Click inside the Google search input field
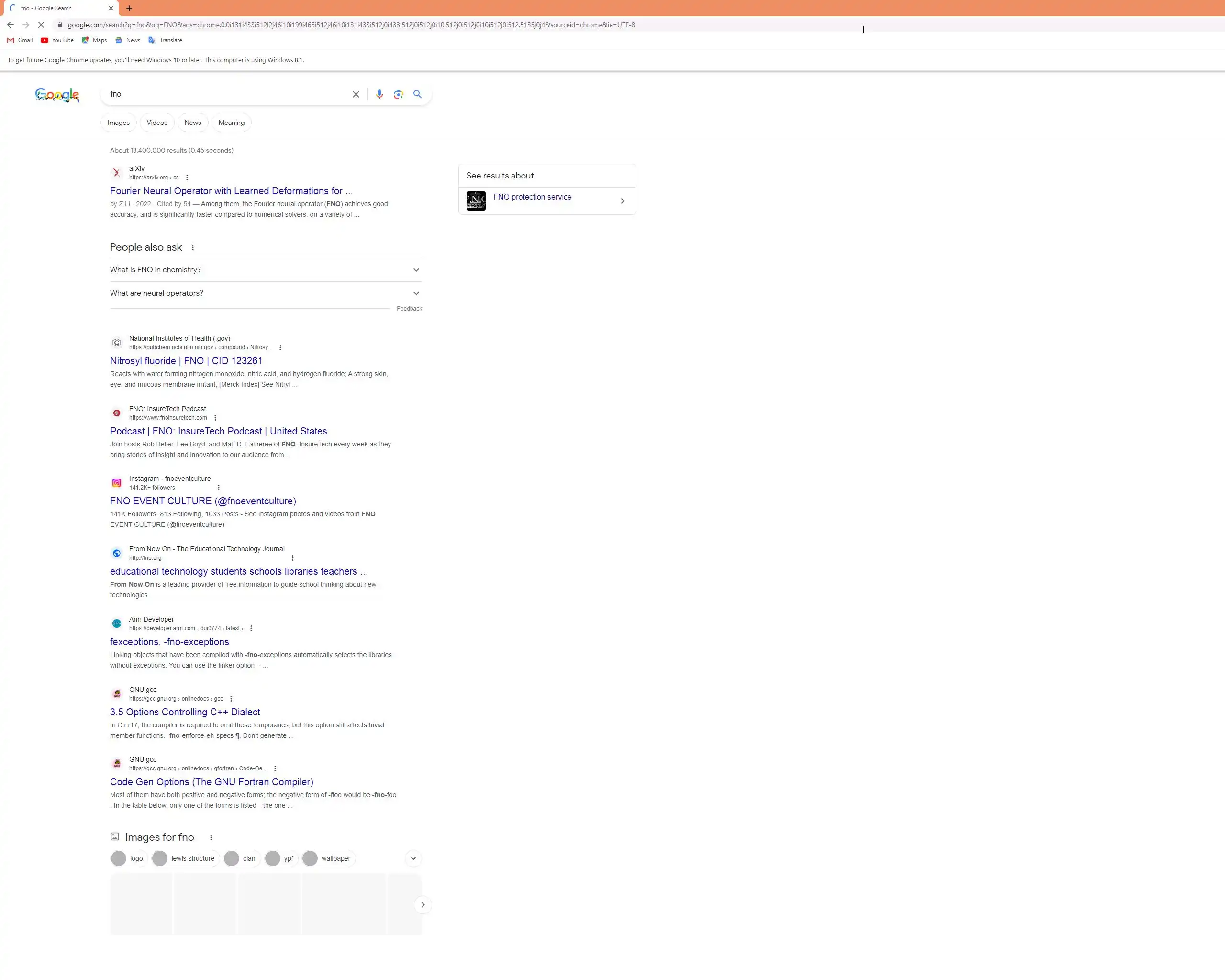This screenshot has height=980, width=1225. pos(227,94)
